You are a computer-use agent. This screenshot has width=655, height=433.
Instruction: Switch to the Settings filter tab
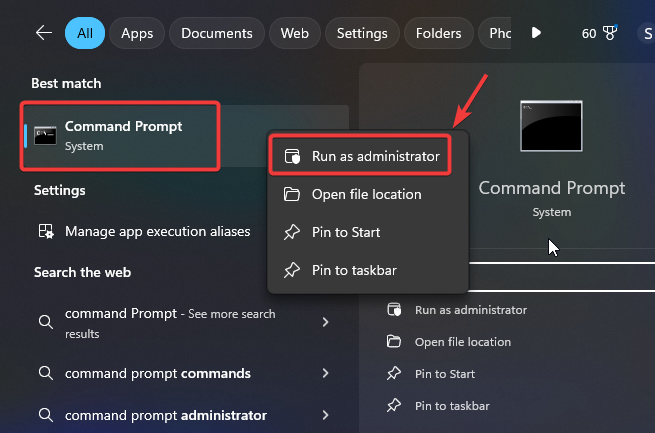click(x=362, y=33)
